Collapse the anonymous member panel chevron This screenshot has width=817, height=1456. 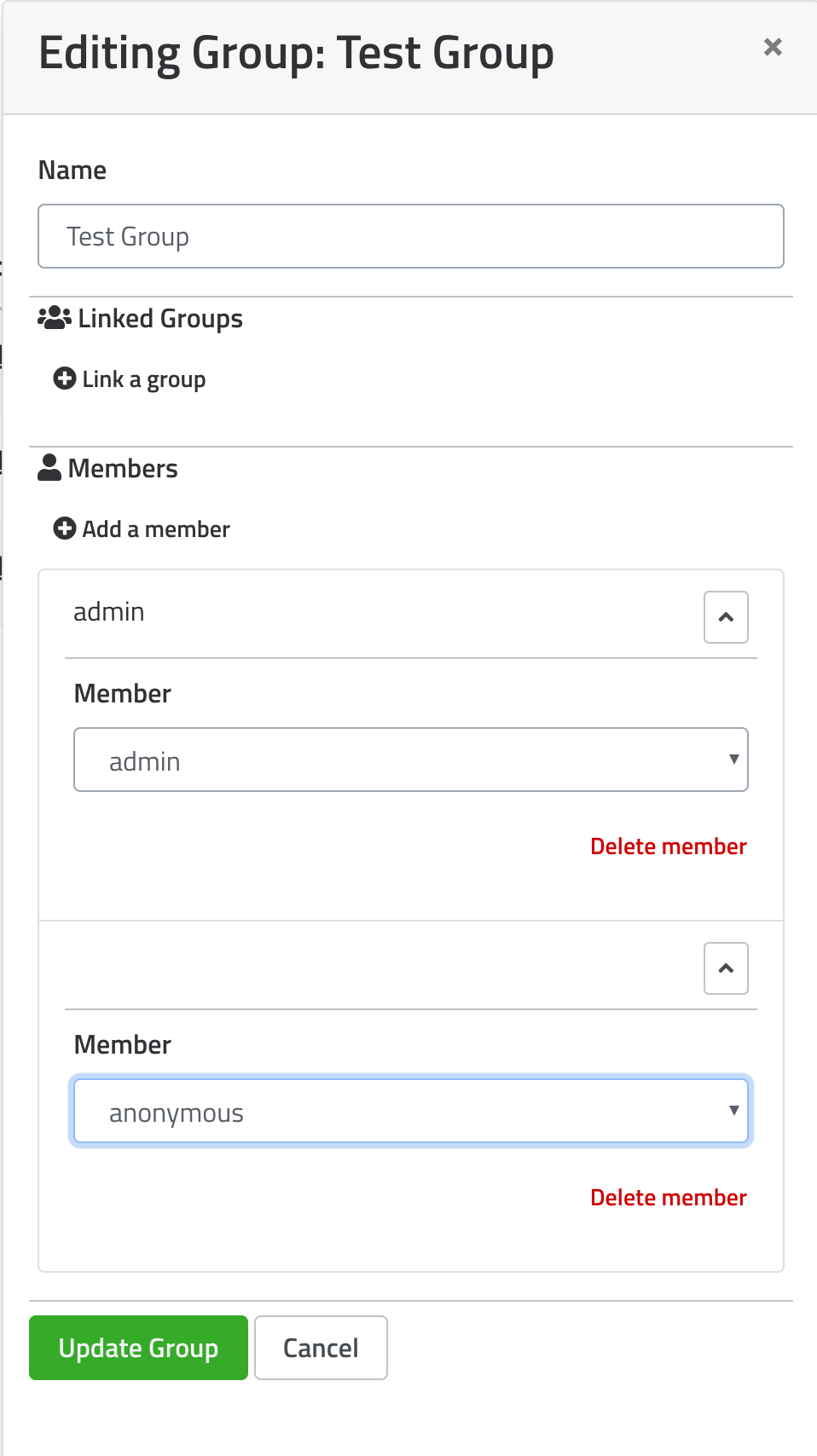(x=726, y=968)
